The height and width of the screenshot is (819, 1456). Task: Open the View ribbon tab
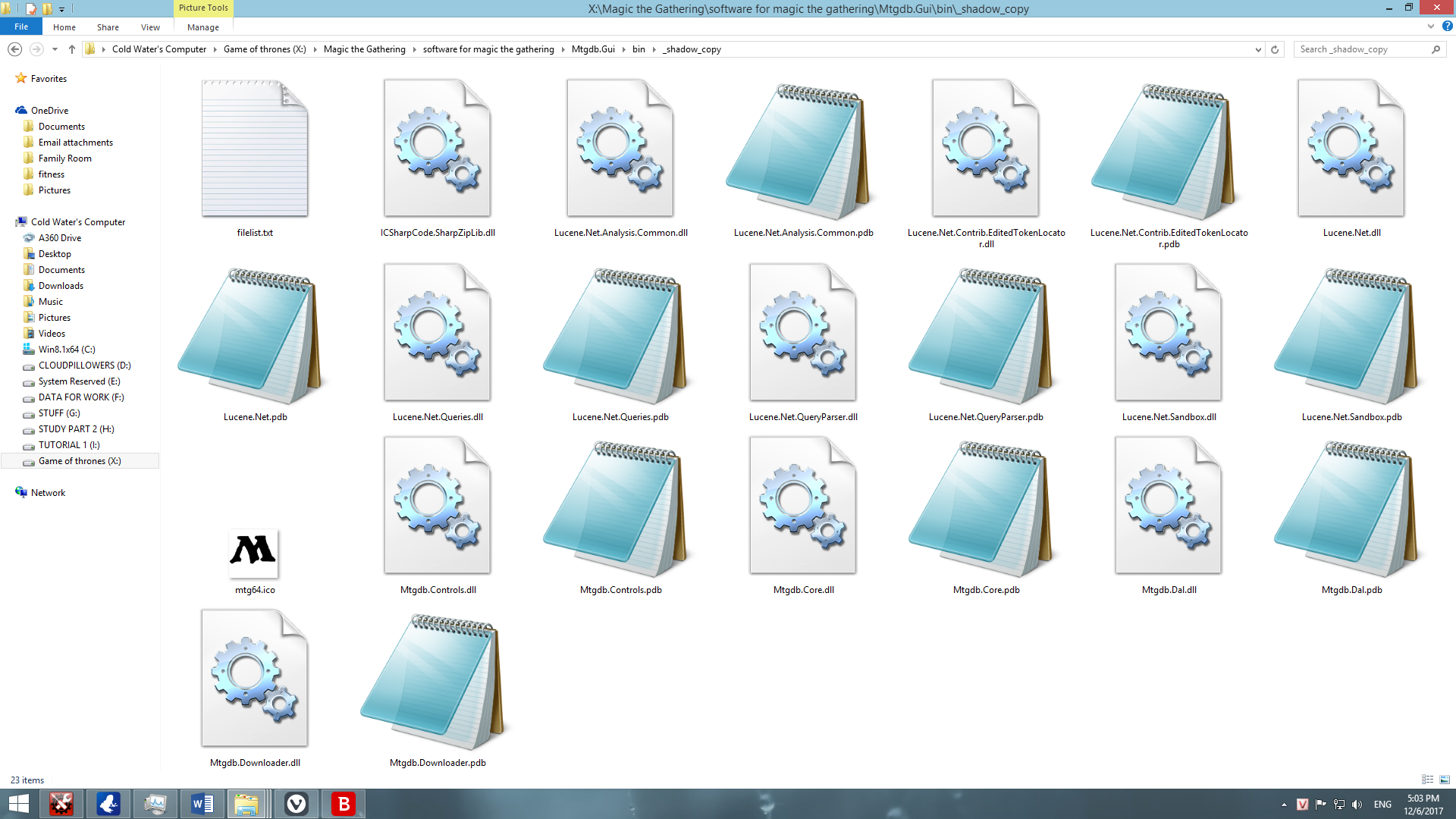coord(150,27)
